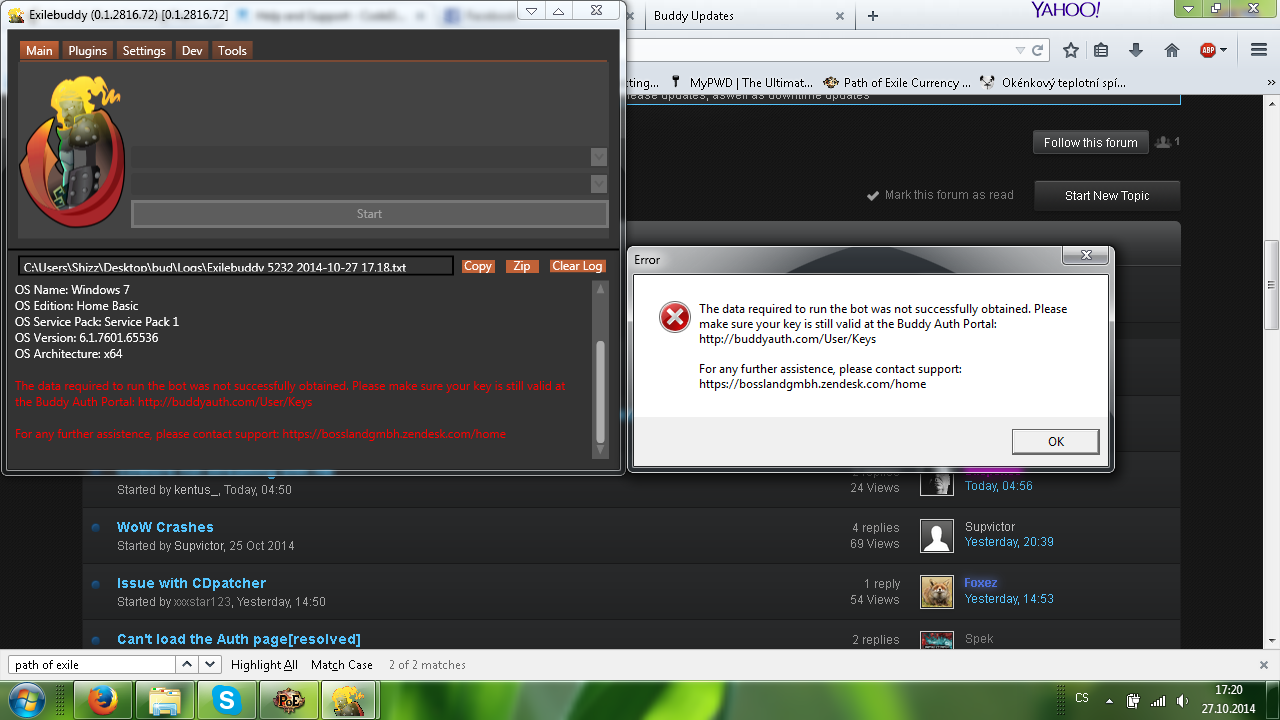Open the browser downloads arrow icon

click(1136, 50)
